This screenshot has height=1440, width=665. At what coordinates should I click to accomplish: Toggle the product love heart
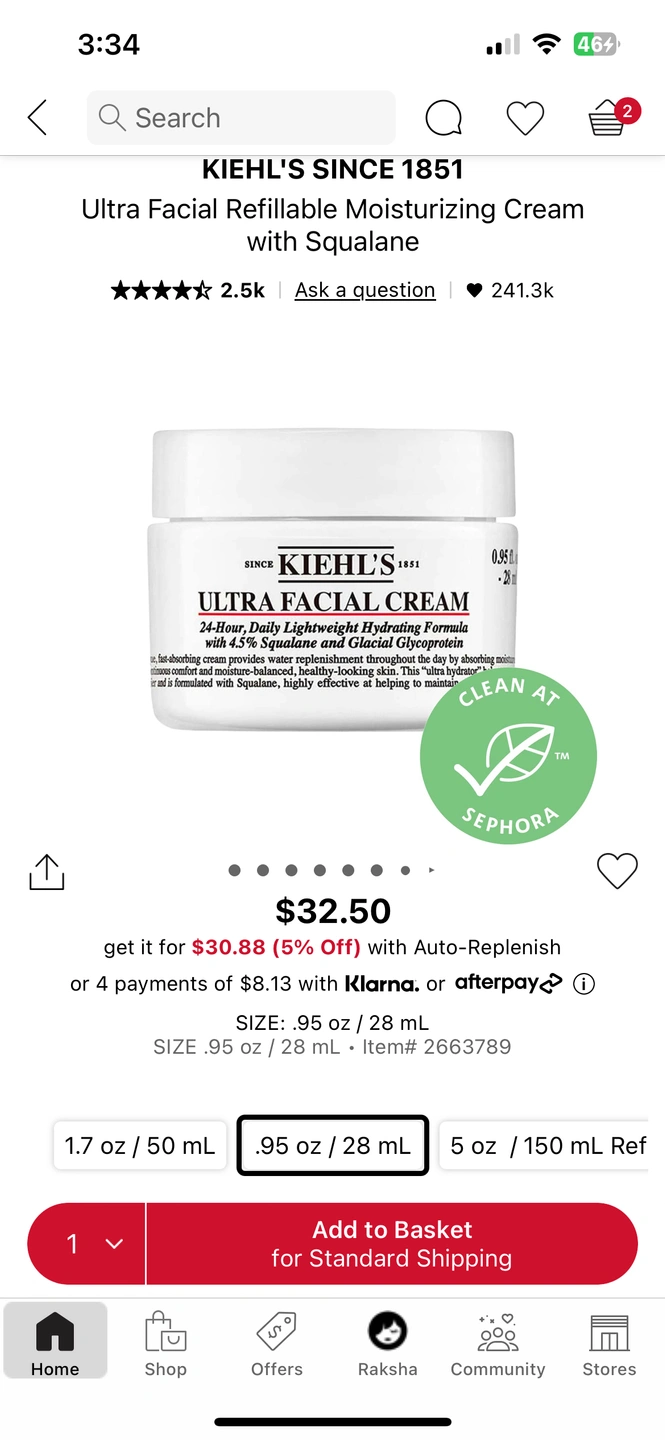[x=617, y=871]
